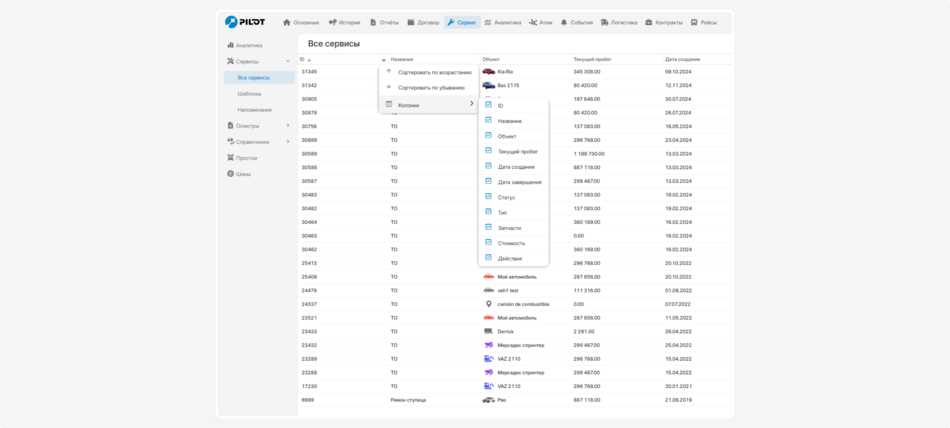Screen dimensions: 950x428
Task: Click the Простои icon in sidebar
Action: pyautogui.click(x=229, y=158)
